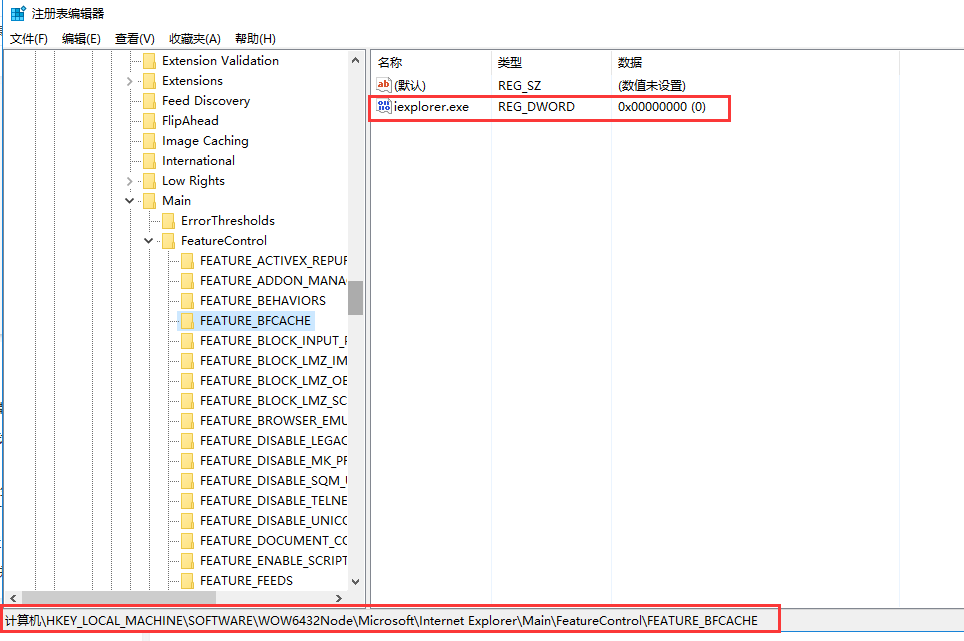Click the folder icon of FEATURE_FEEDS
The width and height of the screenshot is (964, 641).
(189, 580)
